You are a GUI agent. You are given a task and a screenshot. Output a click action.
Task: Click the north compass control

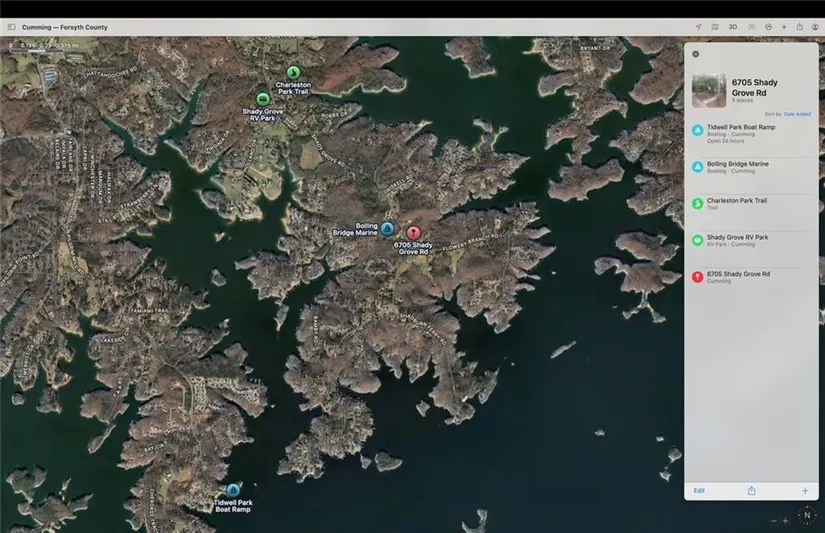[x=807, y=517]
